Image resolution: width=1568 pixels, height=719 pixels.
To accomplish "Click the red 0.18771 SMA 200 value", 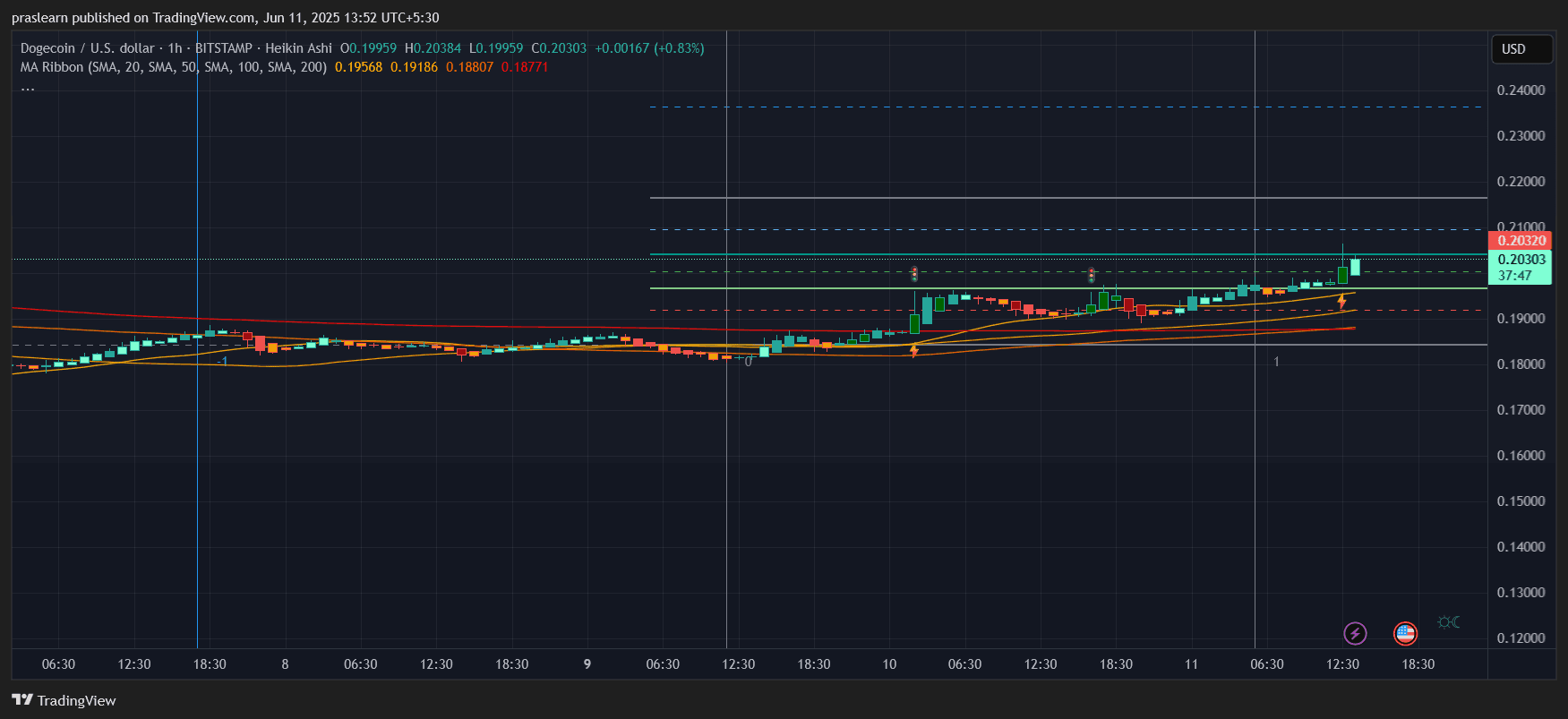I will tap(525, 67).
